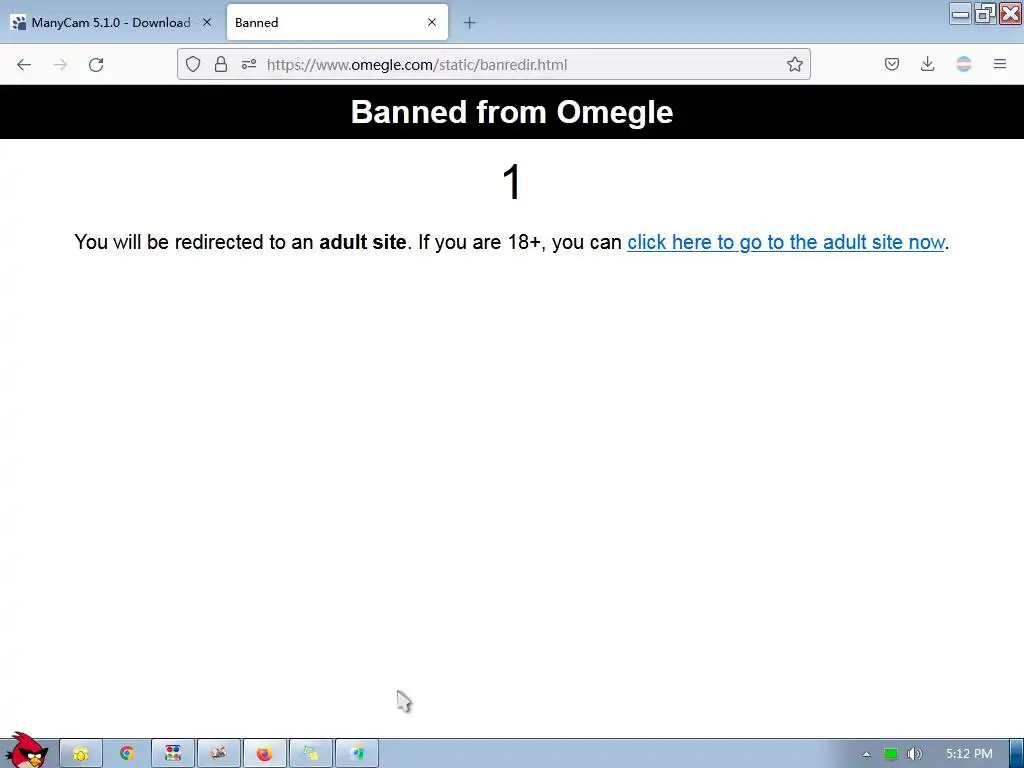Click the Banned from Omegle heading
Viewport: 1024px width, 768px height.
[x=512, y=112]
